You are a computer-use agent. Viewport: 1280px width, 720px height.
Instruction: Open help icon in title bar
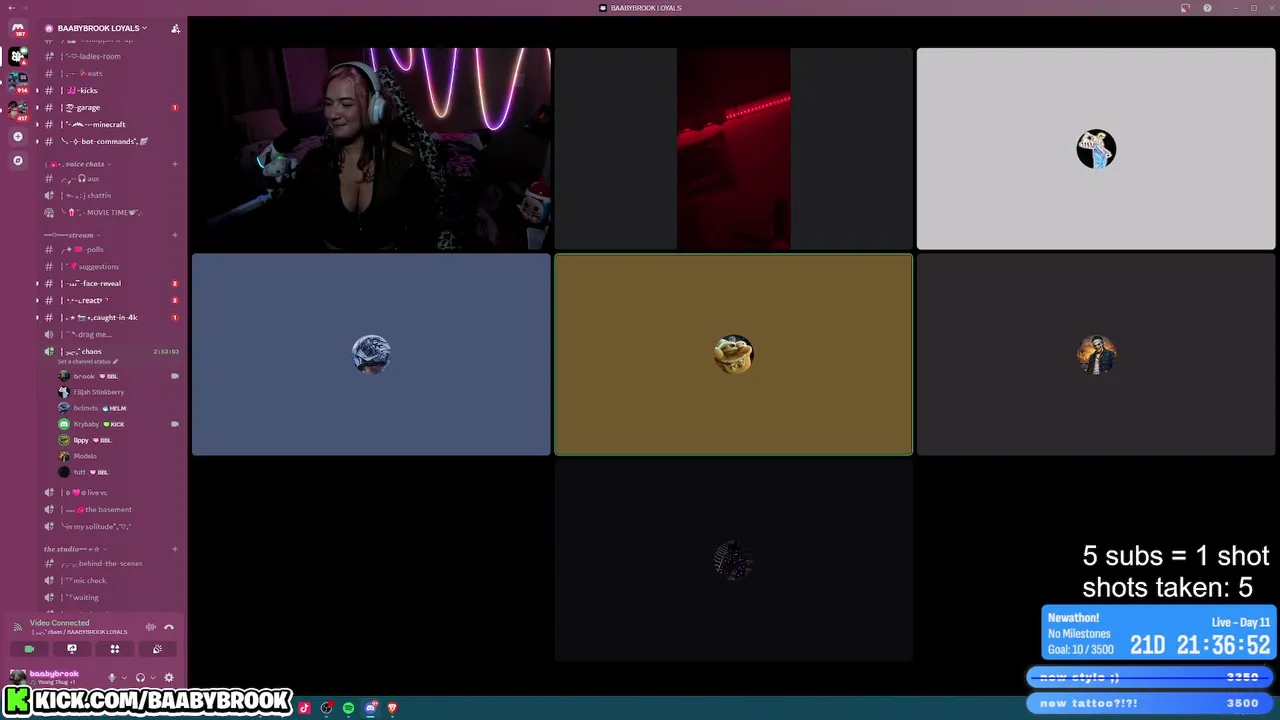point(1207,8)
